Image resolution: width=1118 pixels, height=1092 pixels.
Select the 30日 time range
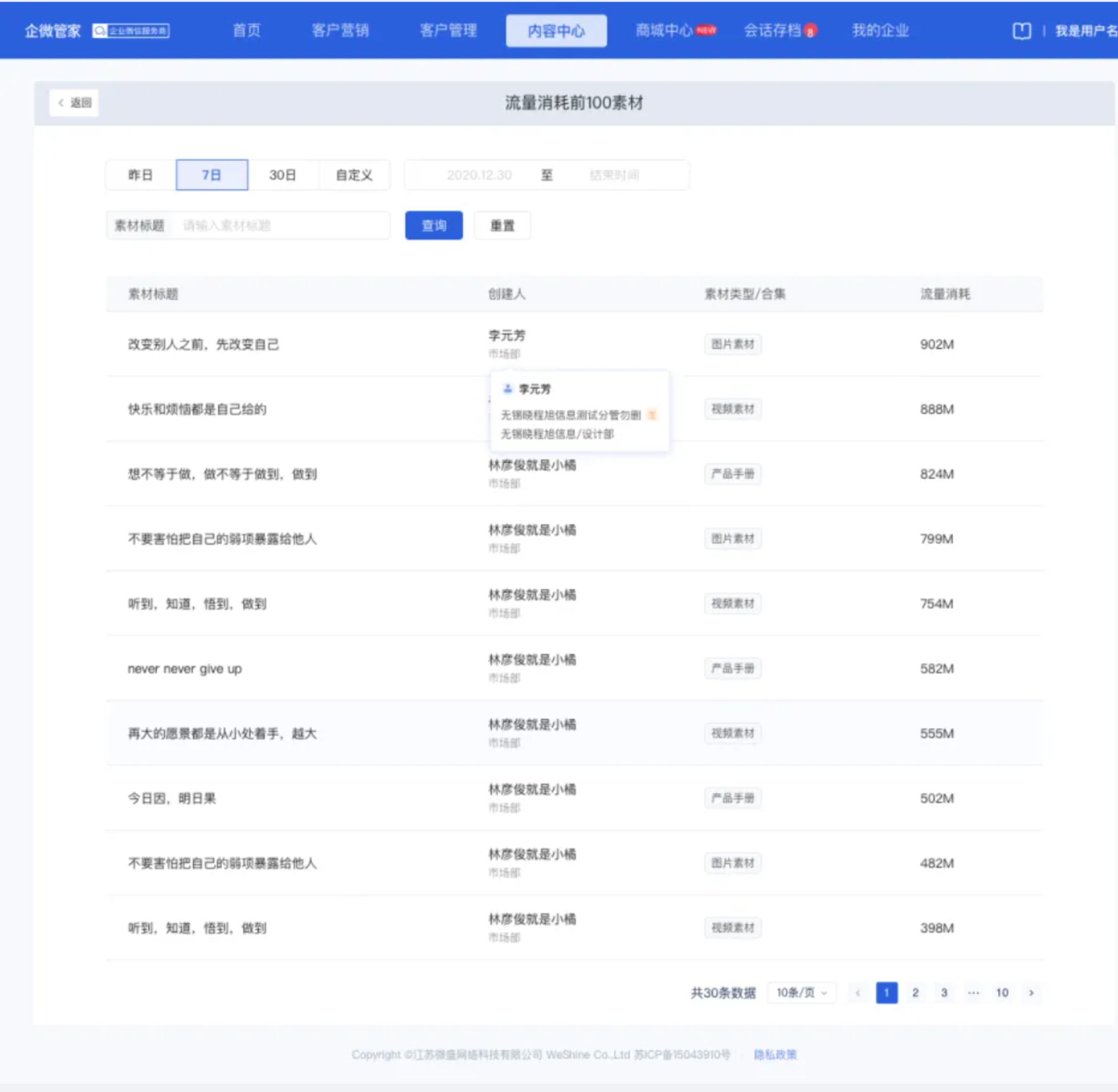coord(283,175)
